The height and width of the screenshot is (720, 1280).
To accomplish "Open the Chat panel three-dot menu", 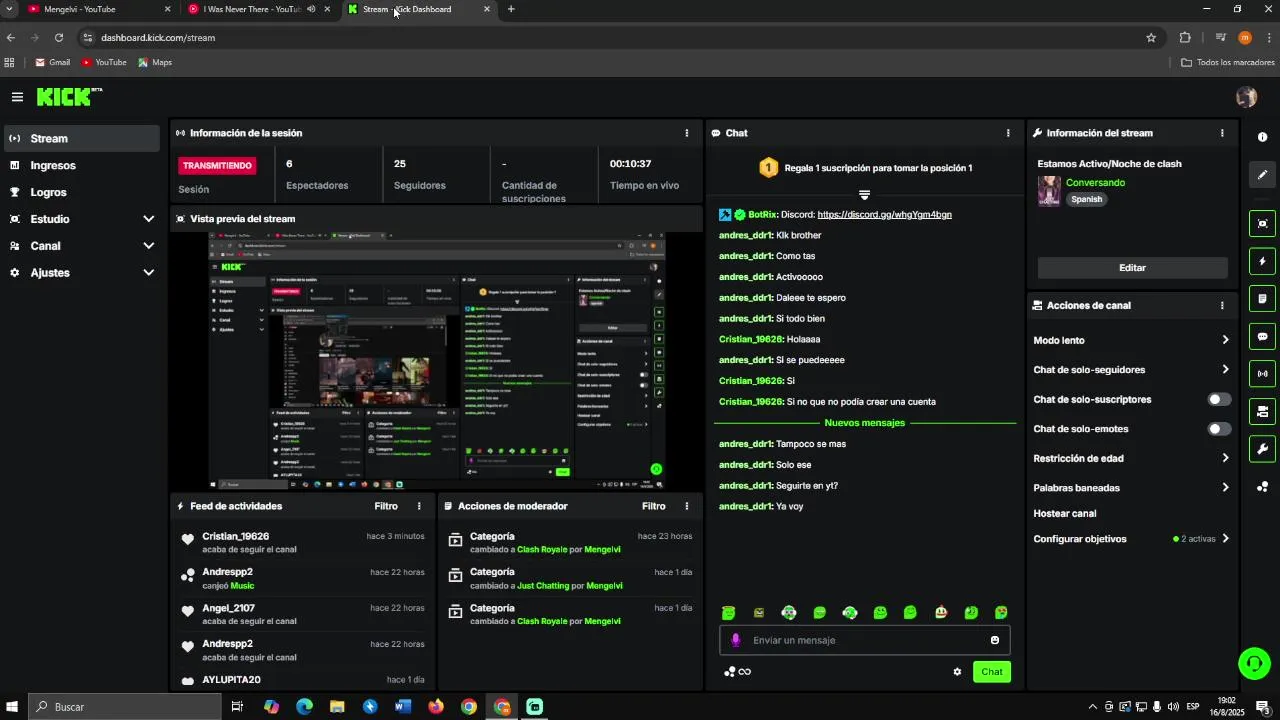I will point(1007,133).
